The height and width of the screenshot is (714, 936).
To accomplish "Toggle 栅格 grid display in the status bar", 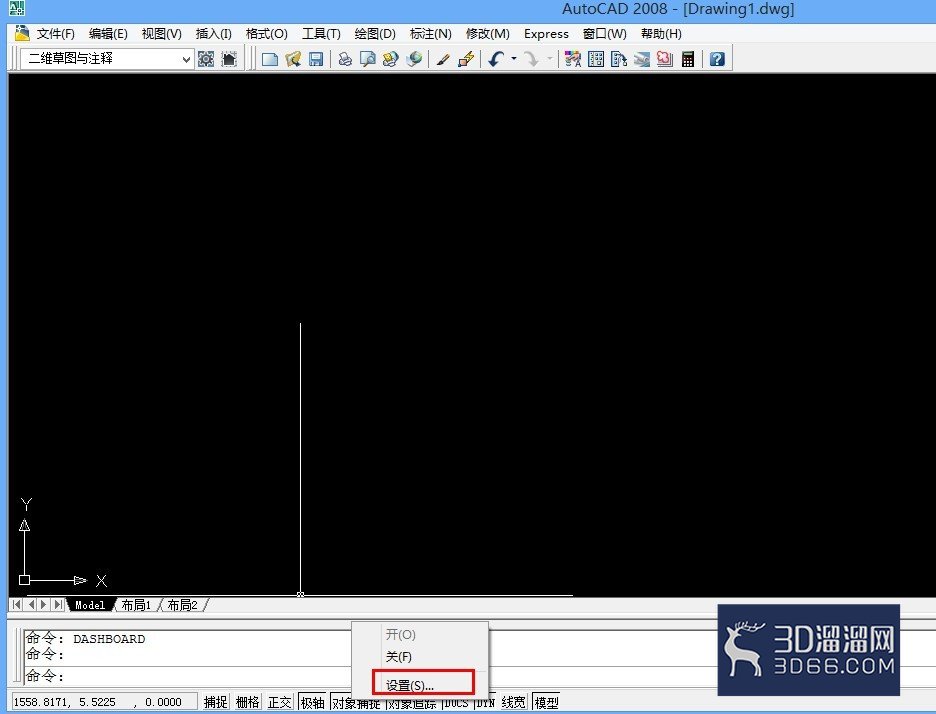I will tap(248, 702).
